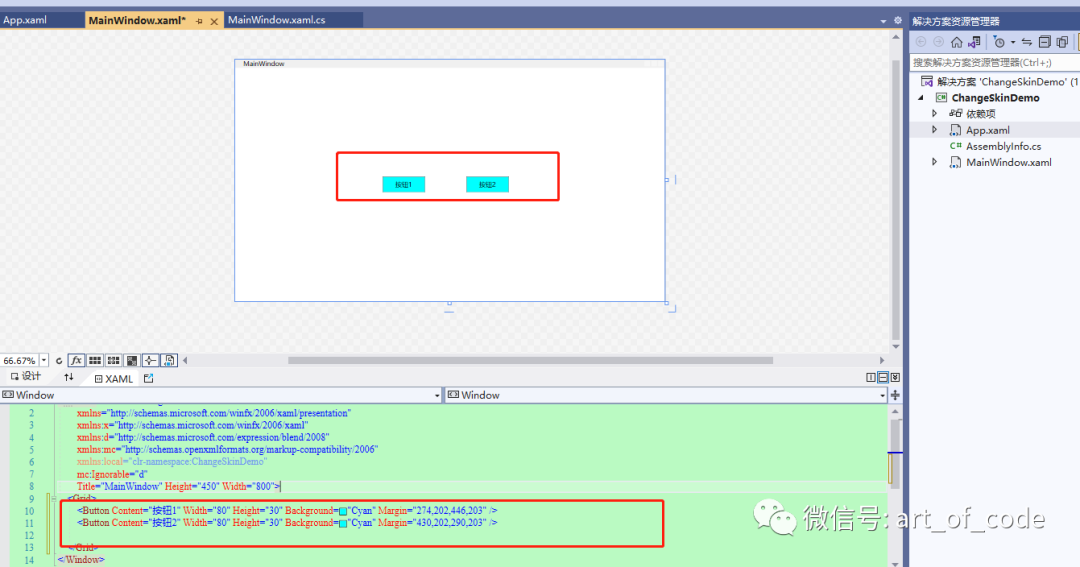1080x567 pixels.
Task: Toggle show snap grid in designer
Action: tap(95, 360)
